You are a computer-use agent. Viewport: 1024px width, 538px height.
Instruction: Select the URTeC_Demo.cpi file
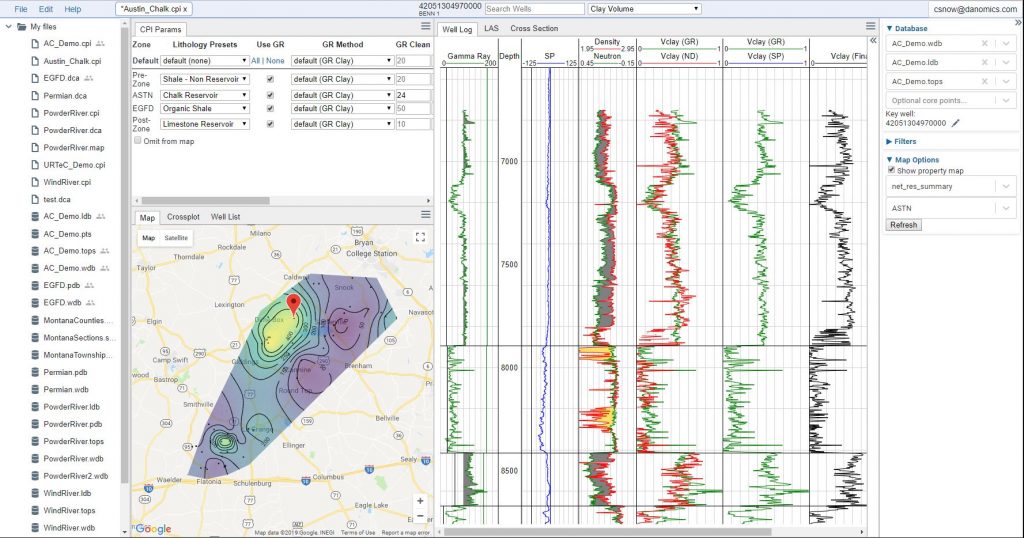pyautogui.click(x=74, y=165)
